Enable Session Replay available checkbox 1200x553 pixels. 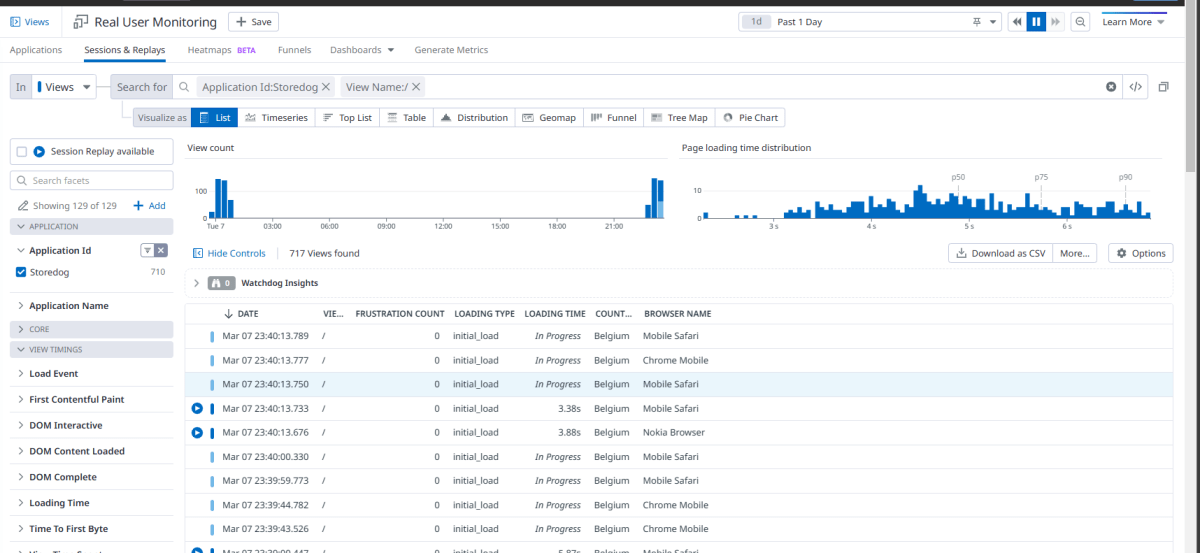22,152
